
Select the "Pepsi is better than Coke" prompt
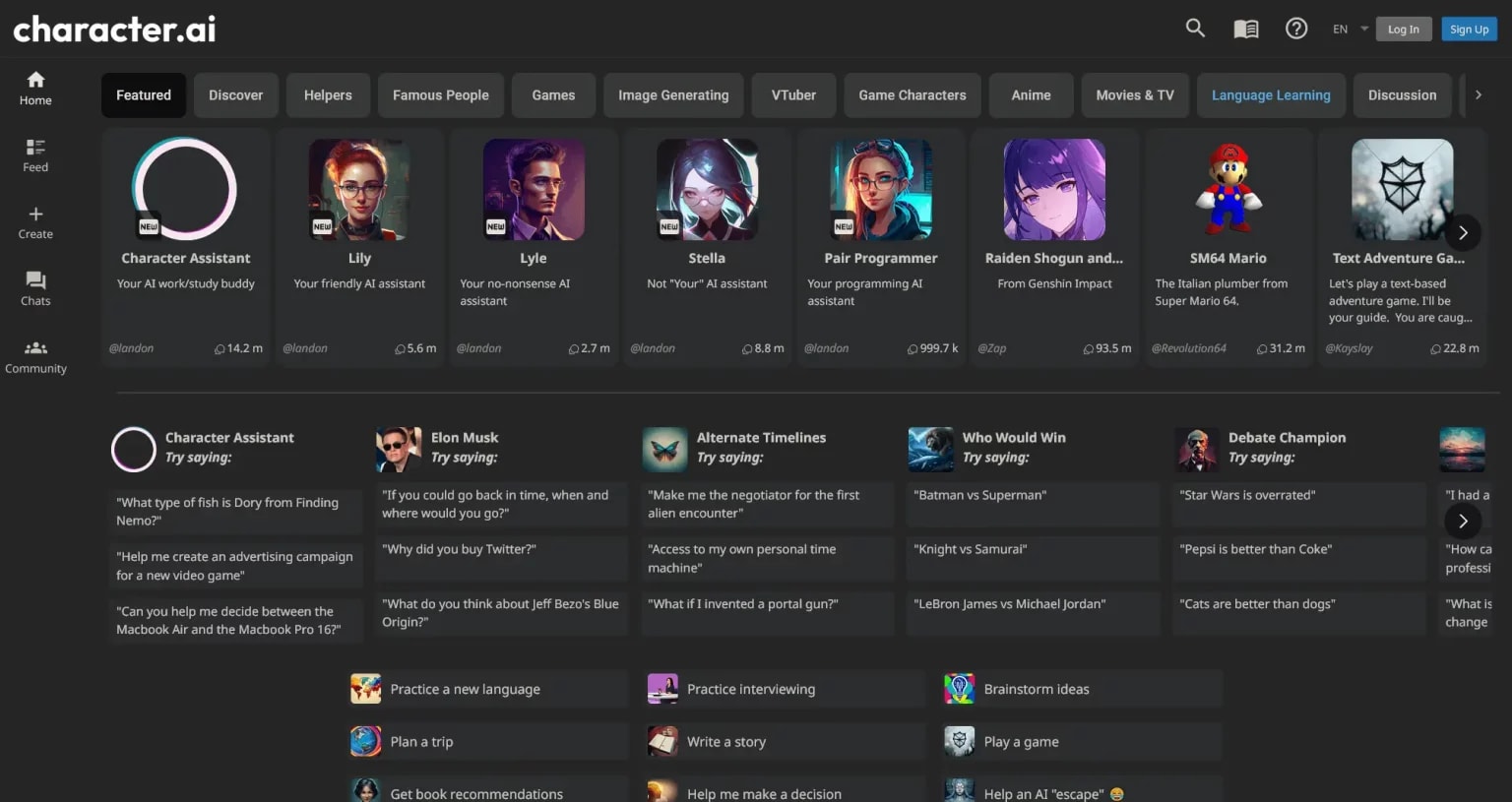click(x=1298, y=558)
